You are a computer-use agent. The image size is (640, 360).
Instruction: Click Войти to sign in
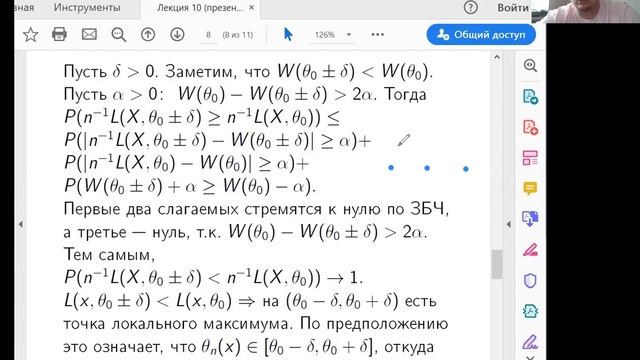click(513, 7)
